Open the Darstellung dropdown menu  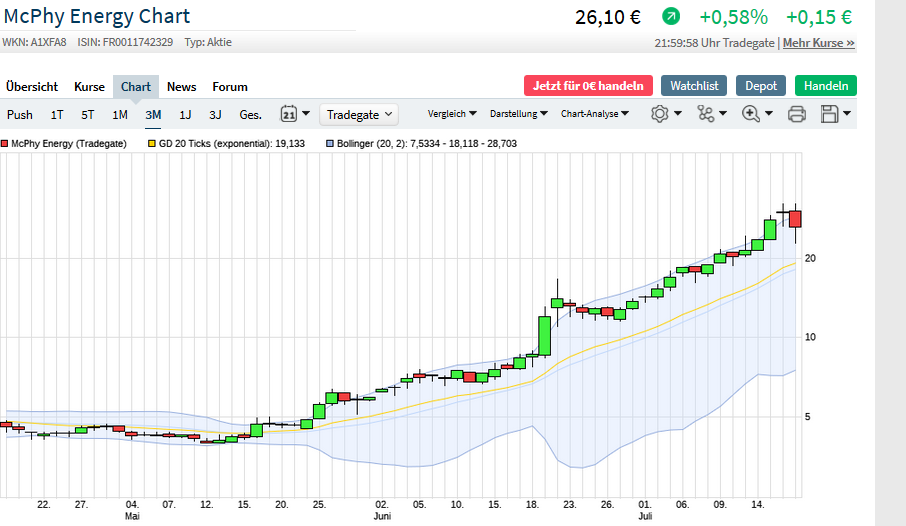(518, 114)
